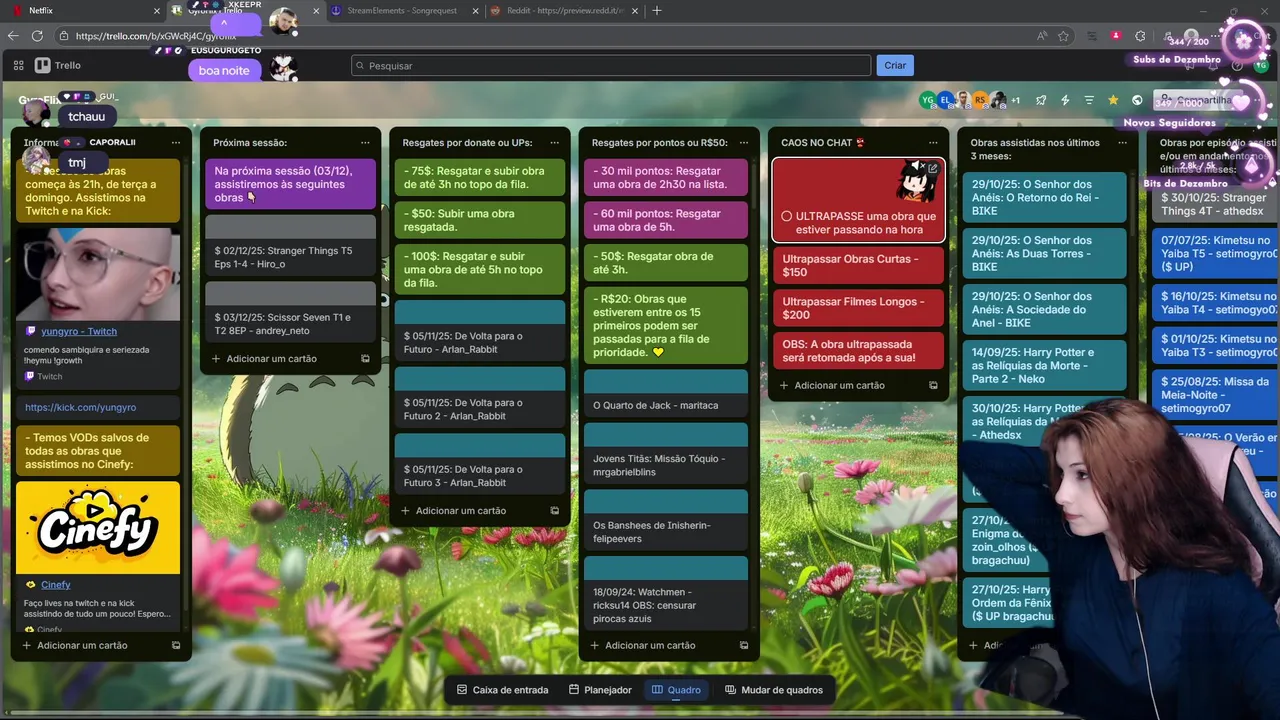
Task: Open the list menu for CAOS NO CHAT
Action: point(933,143)
